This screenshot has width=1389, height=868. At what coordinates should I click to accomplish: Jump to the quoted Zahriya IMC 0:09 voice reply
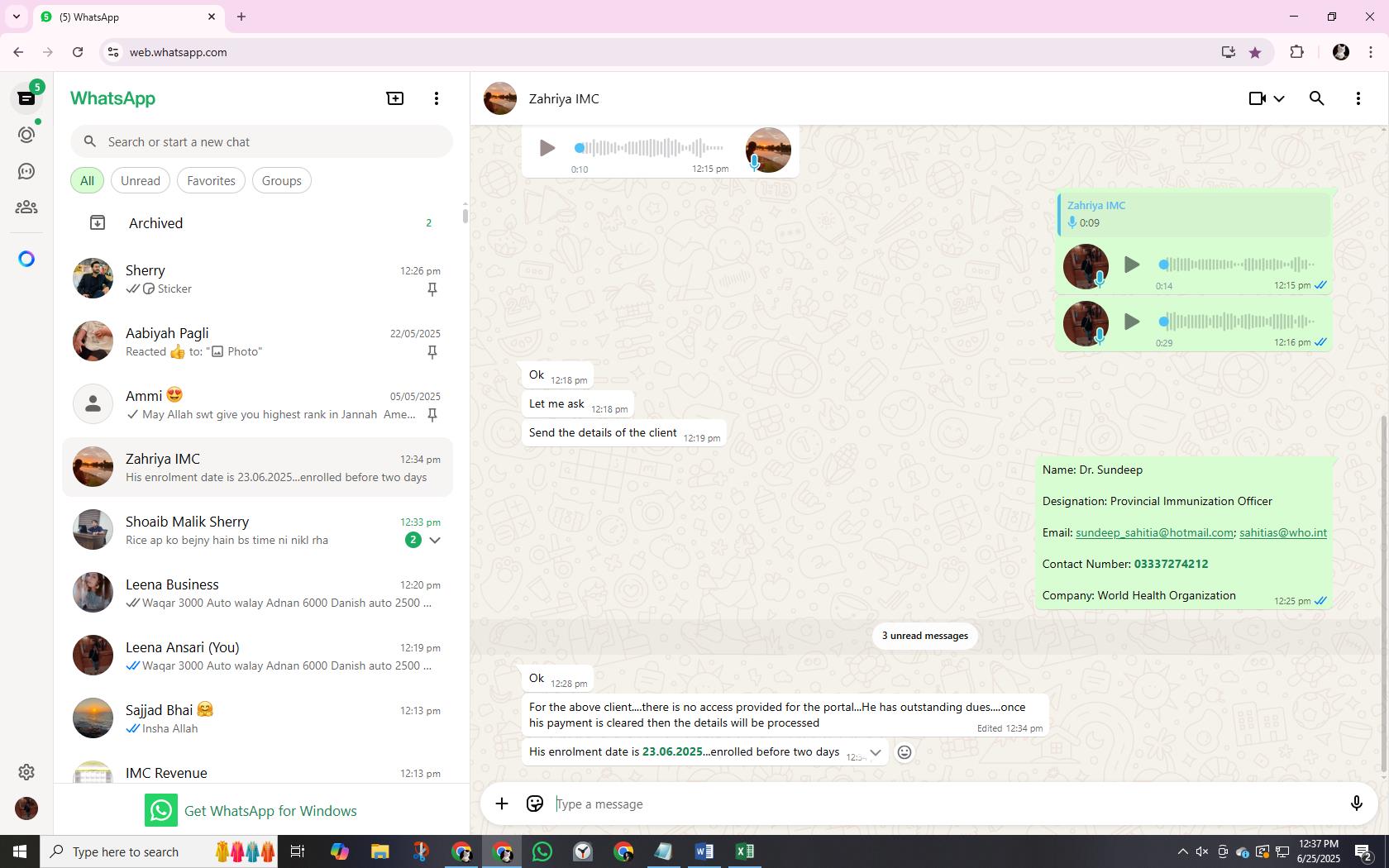(1194, 214)
